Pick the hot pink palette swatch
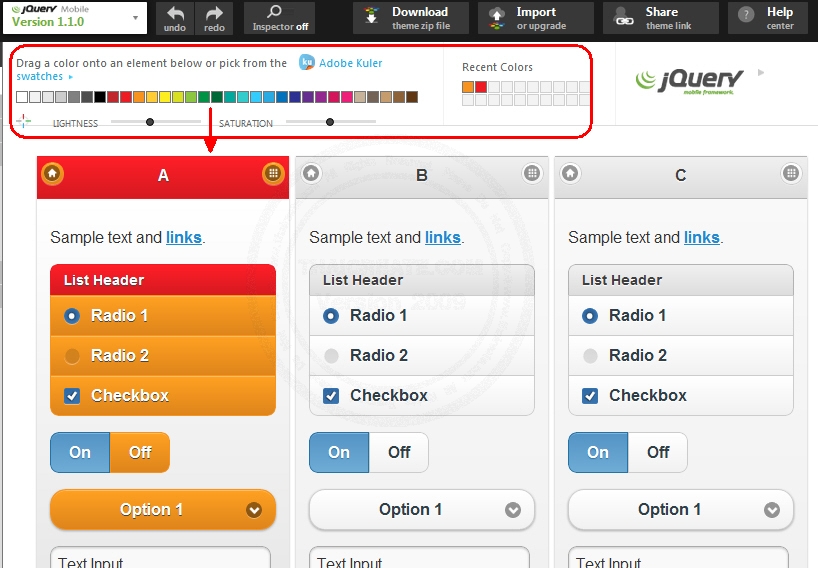This screenshot has height=568, width=818. 346,96
